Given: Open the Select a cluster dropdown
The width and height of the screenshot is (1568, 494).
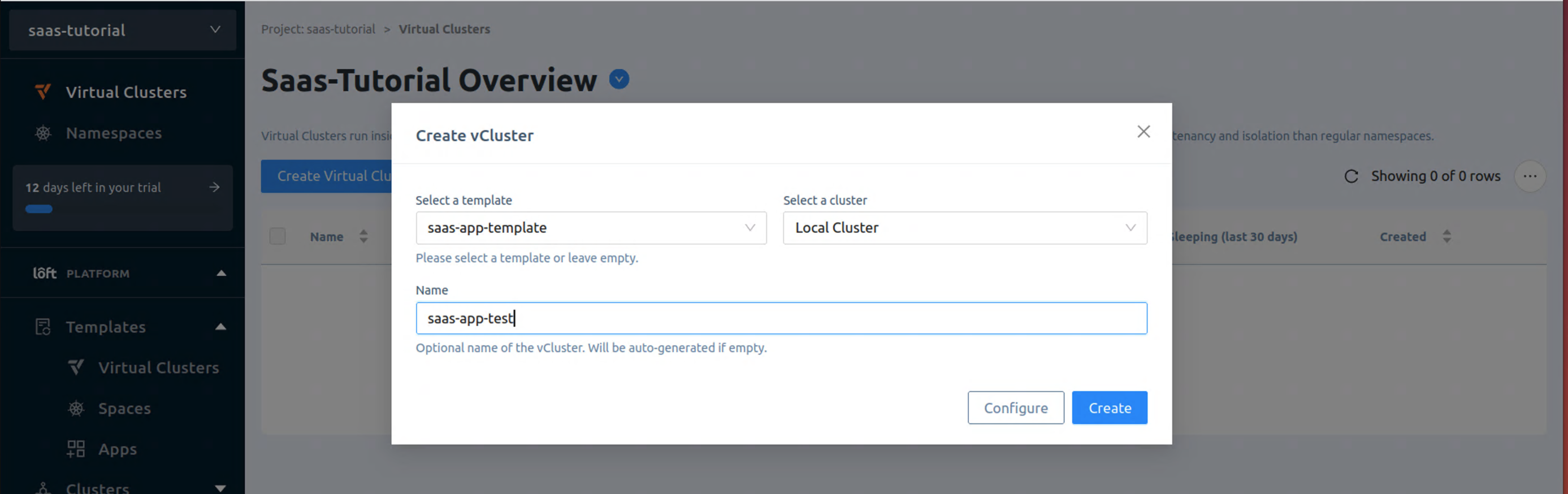Looking at the screenshot, I should 965,228.
